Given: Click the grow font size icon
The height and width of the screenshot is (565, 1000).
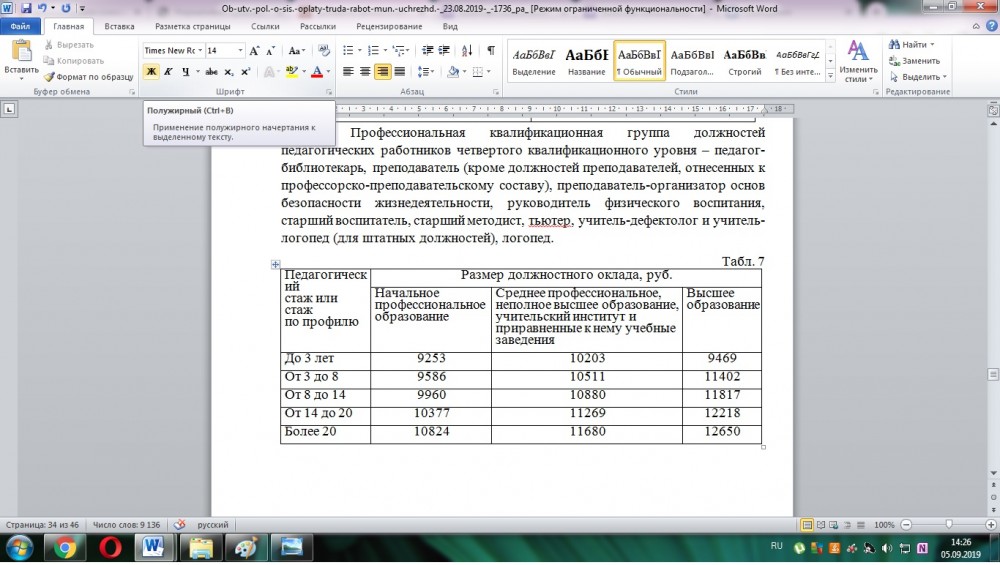Looking at the screenshot, I should [255, 50].
